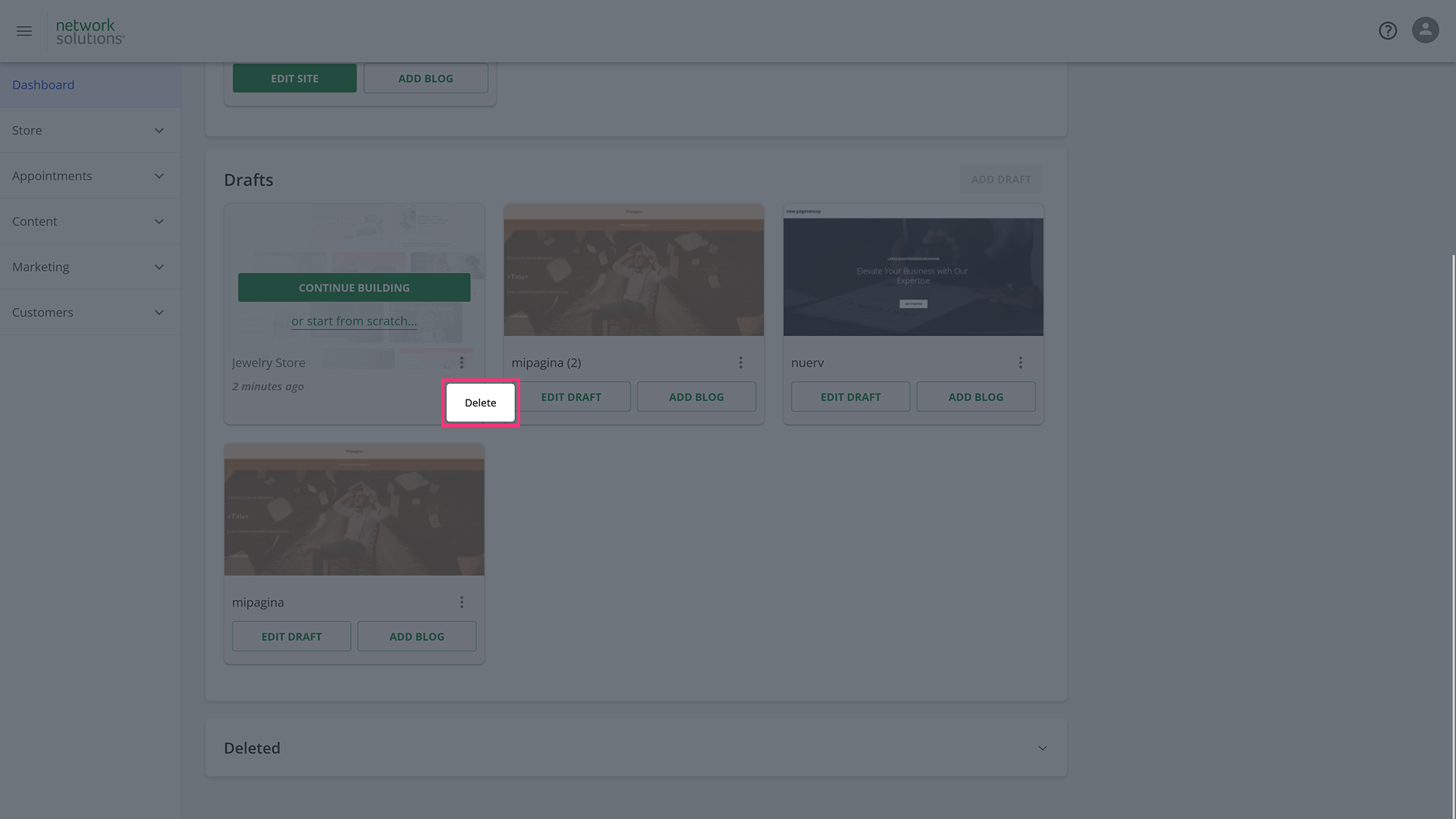Expand the Customers sidebar section
Image resolution: width=1456 pixels, height=819 pixels.
(x=89, y=312)
